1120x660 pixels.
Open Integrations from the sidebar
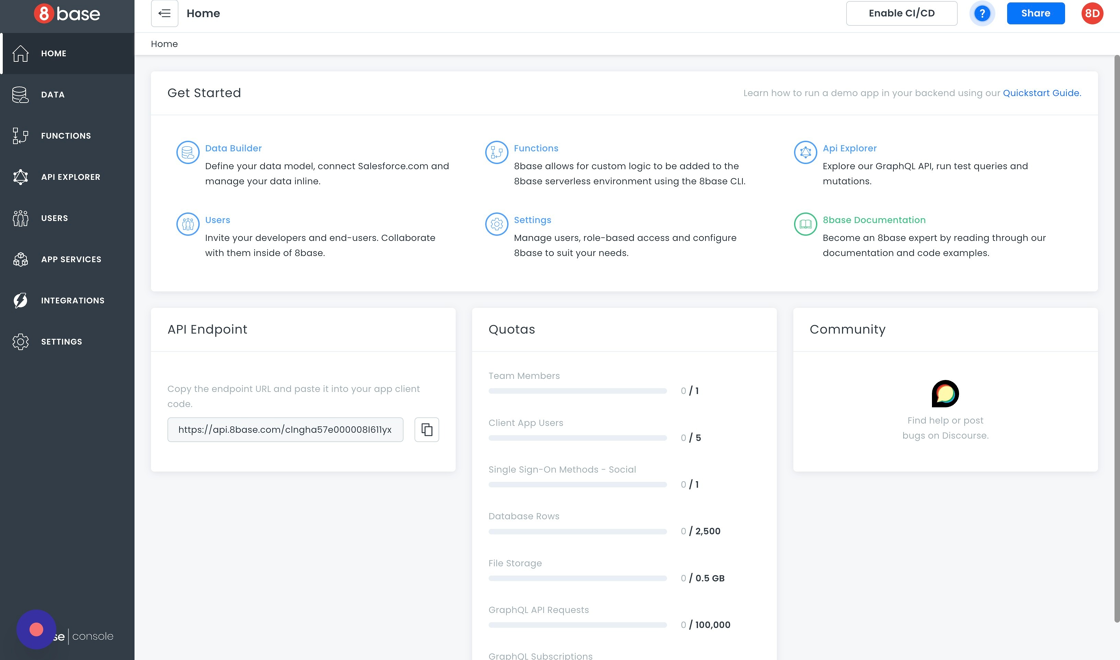coord(72,300)
